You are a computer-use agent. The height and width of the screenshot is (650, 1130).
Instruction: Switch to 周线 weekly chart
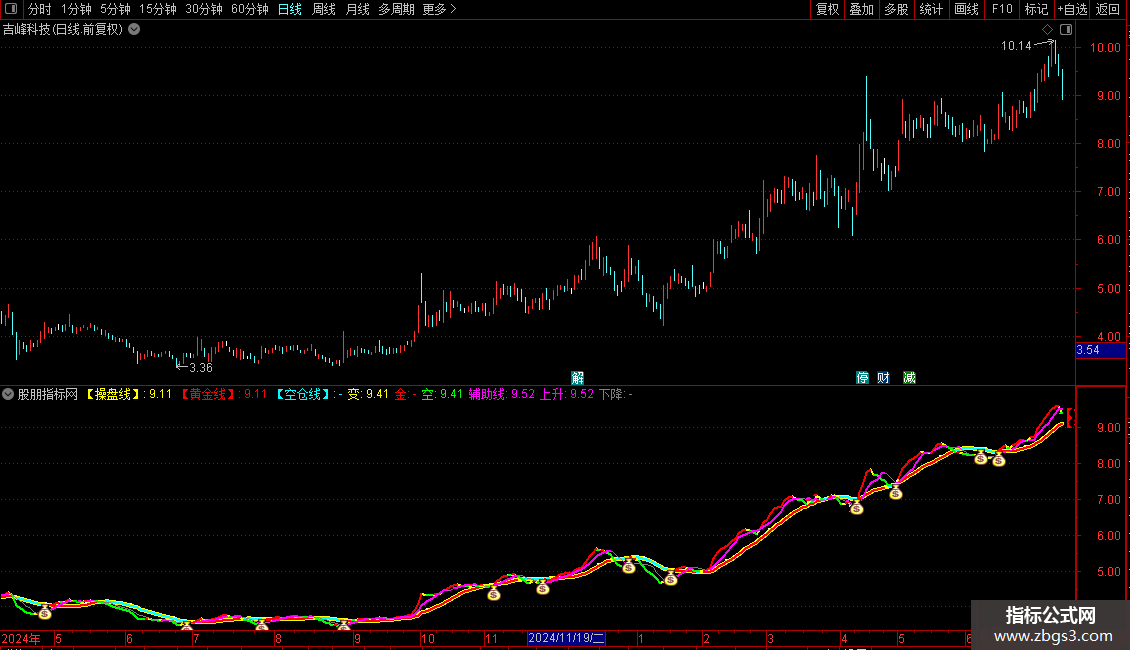[x=324, y=9]
